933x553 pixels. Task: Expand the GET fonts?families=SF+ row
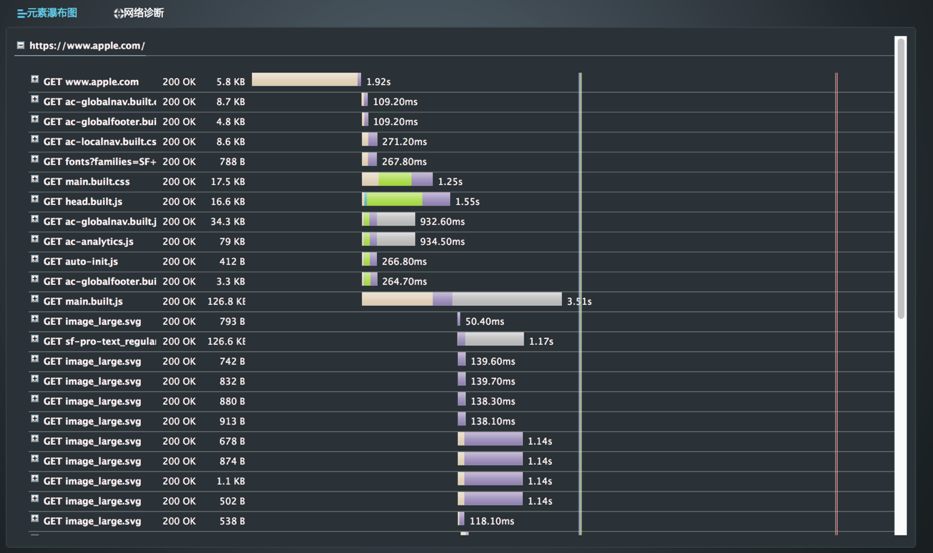click(x=35, y=159)
